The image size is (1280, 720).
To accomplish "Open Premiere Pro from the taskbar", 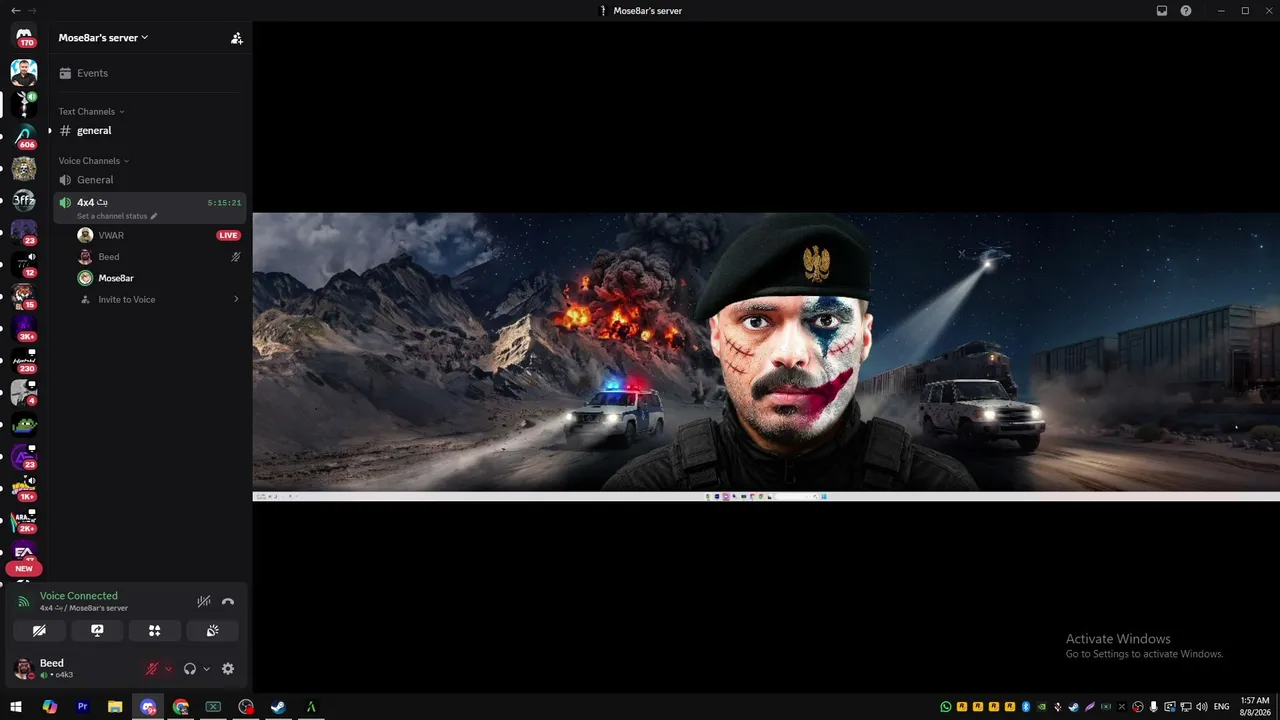I will [x=83, y=707].
